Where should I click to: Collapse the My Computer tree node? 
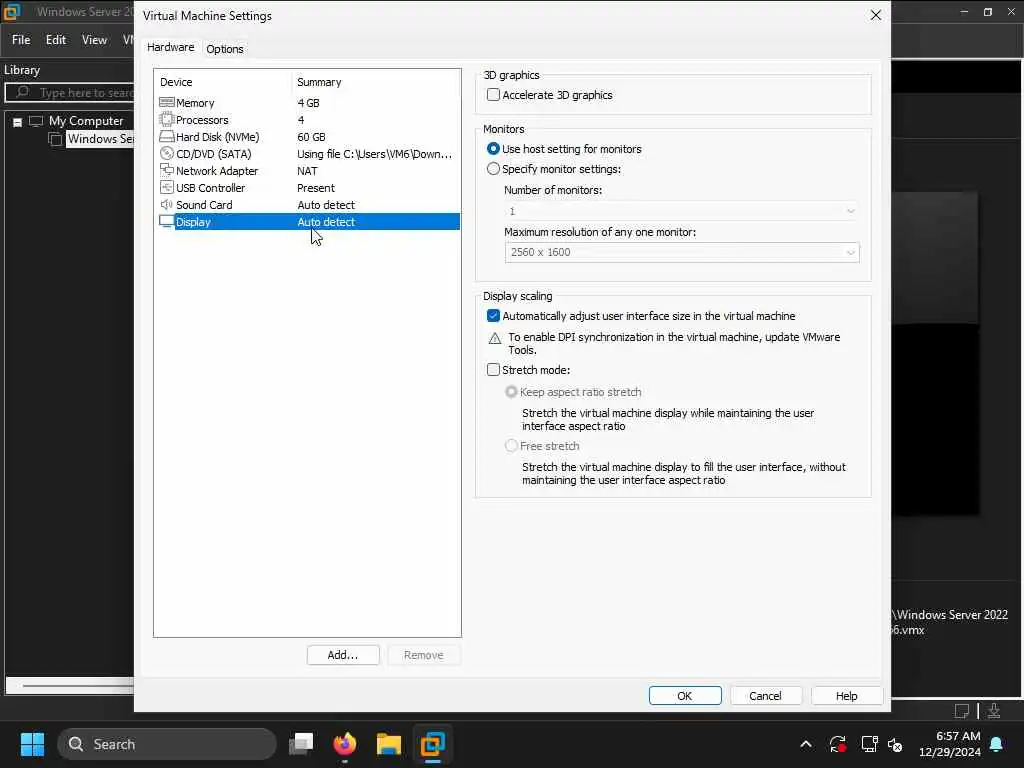click(x=18, y=121)
